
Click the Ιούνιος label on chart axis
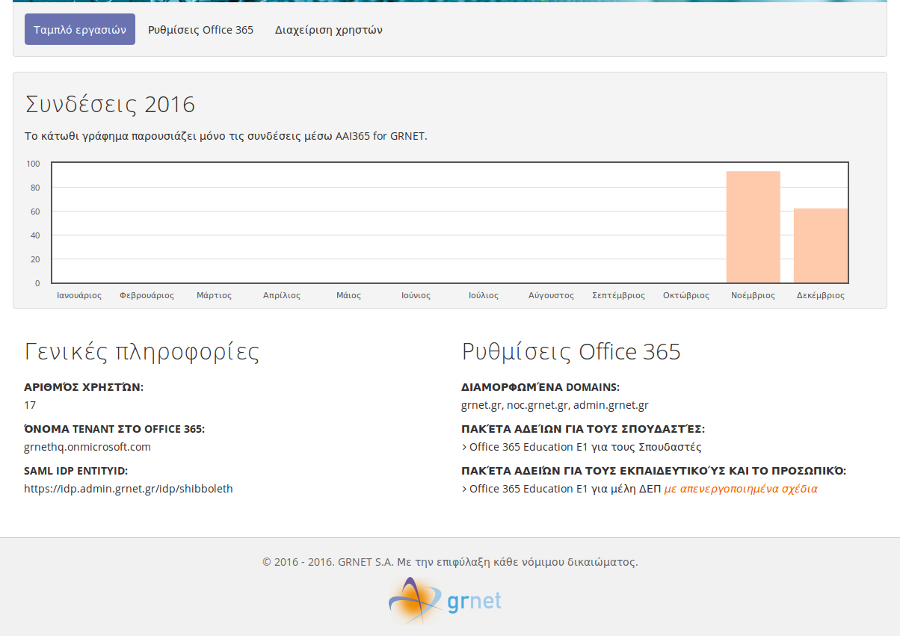coord(416,296)
